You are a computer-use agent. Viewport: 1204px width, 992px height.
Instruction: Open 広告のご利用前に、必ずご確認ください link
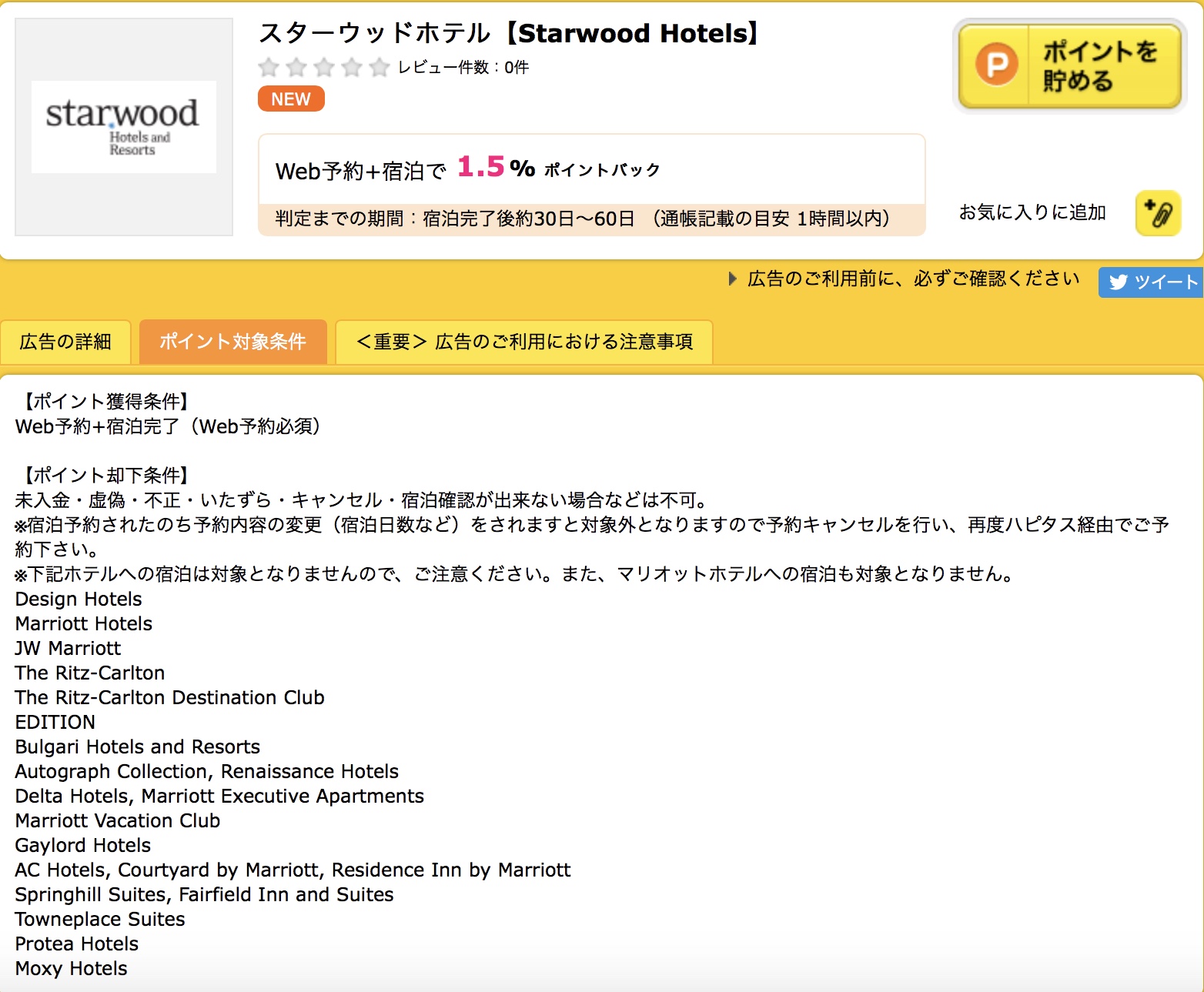[x=913, y=279]
